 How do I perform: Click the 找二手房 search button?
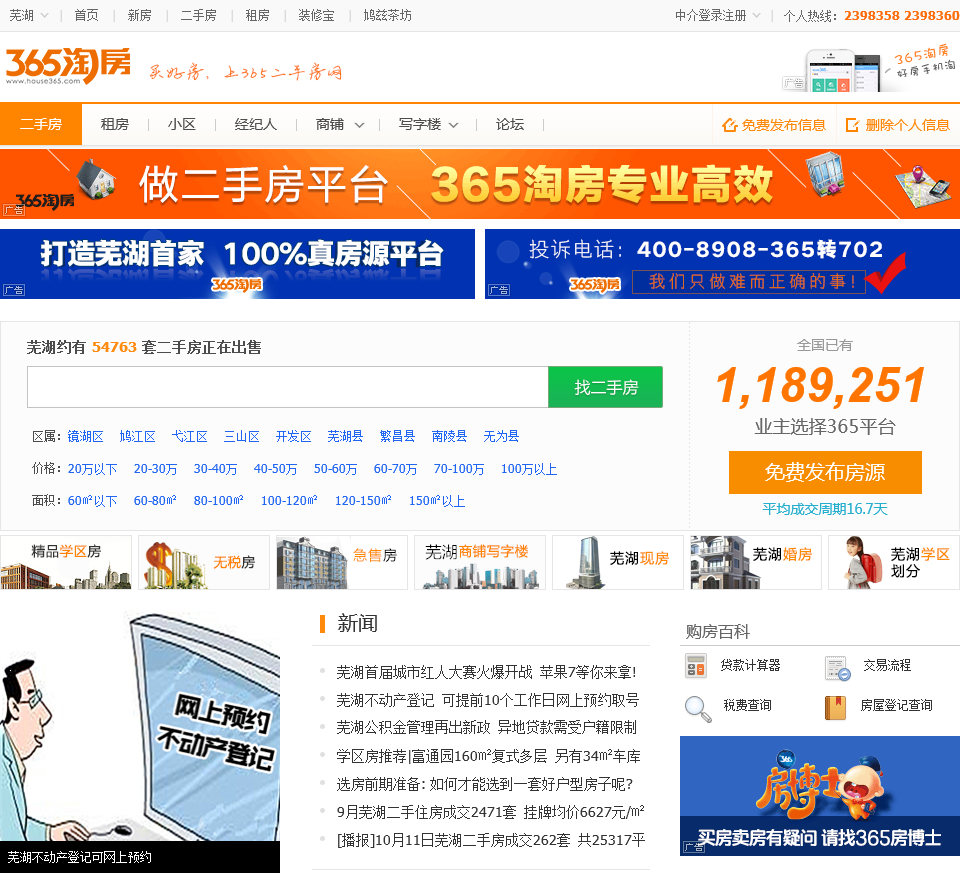click(x=606, y=387)
